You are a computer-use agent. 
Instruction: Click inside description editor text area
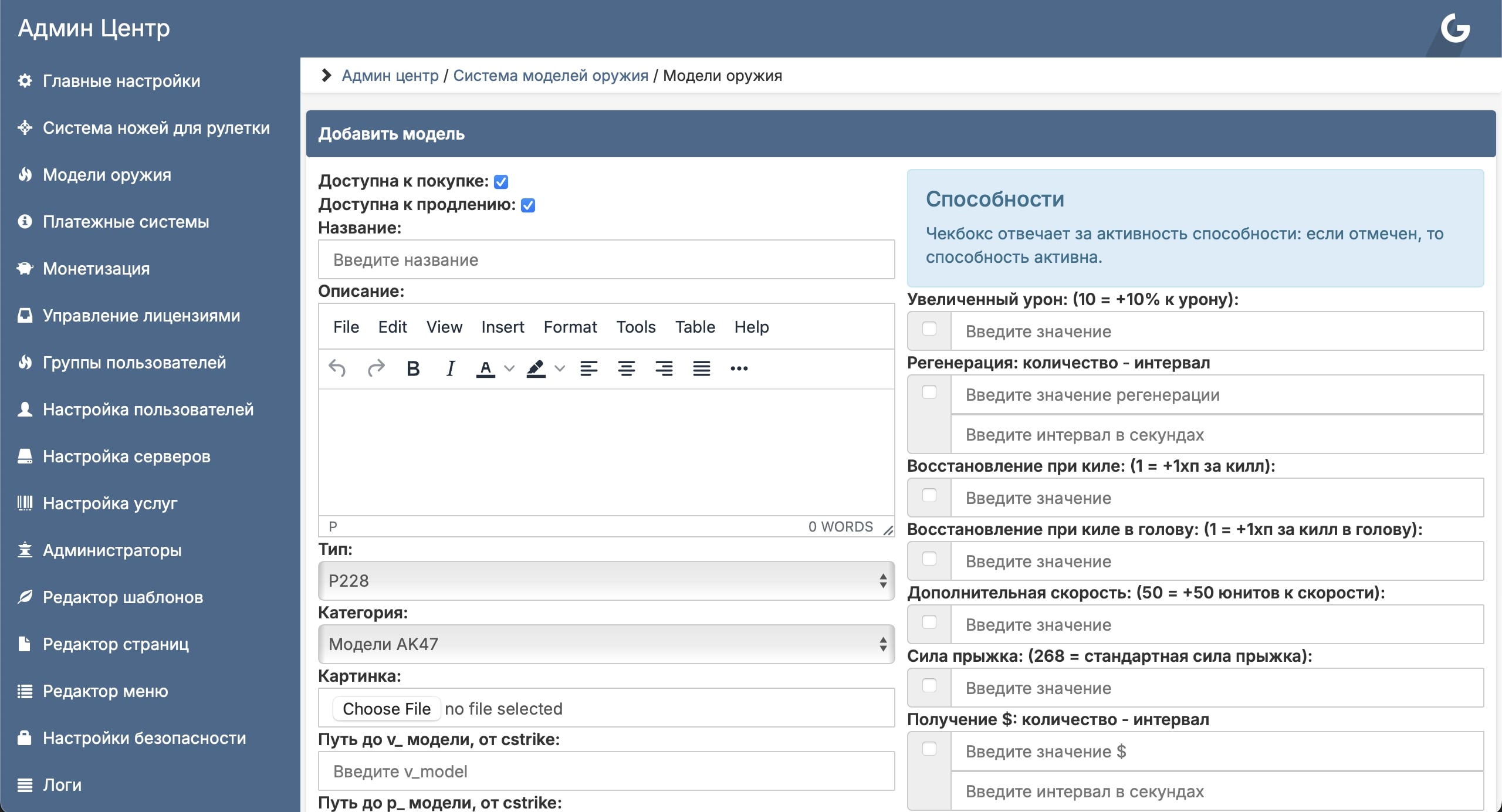pyautogui.click(x=606, y=452)
